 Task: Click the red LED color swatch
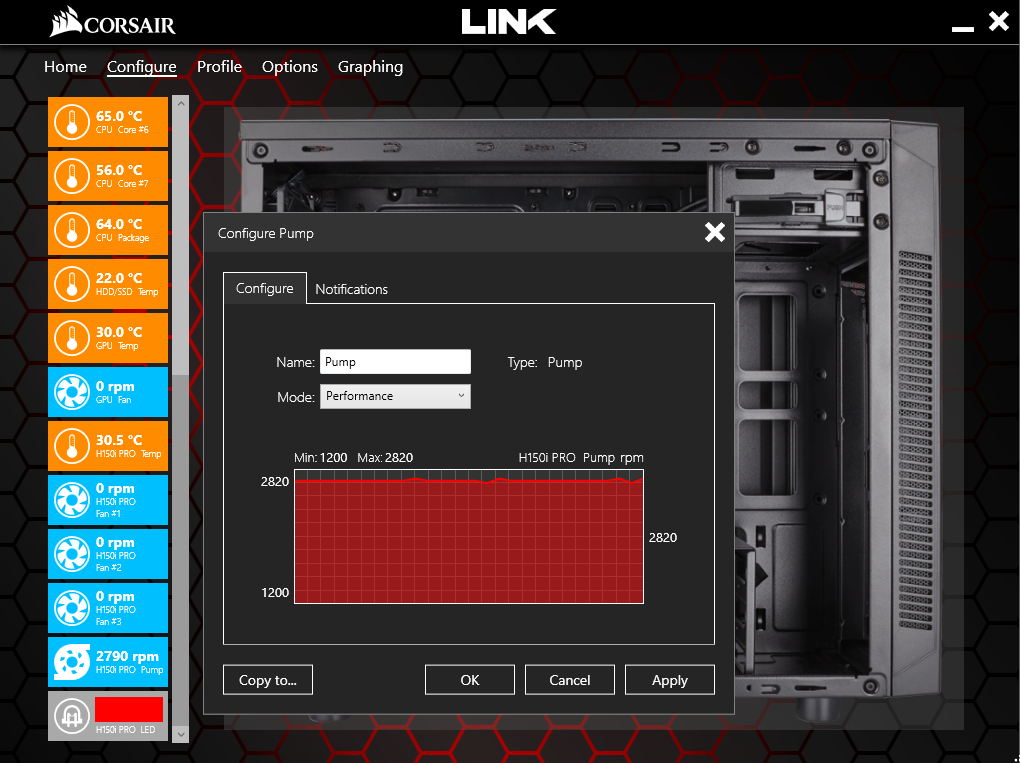tap(129, 710)
